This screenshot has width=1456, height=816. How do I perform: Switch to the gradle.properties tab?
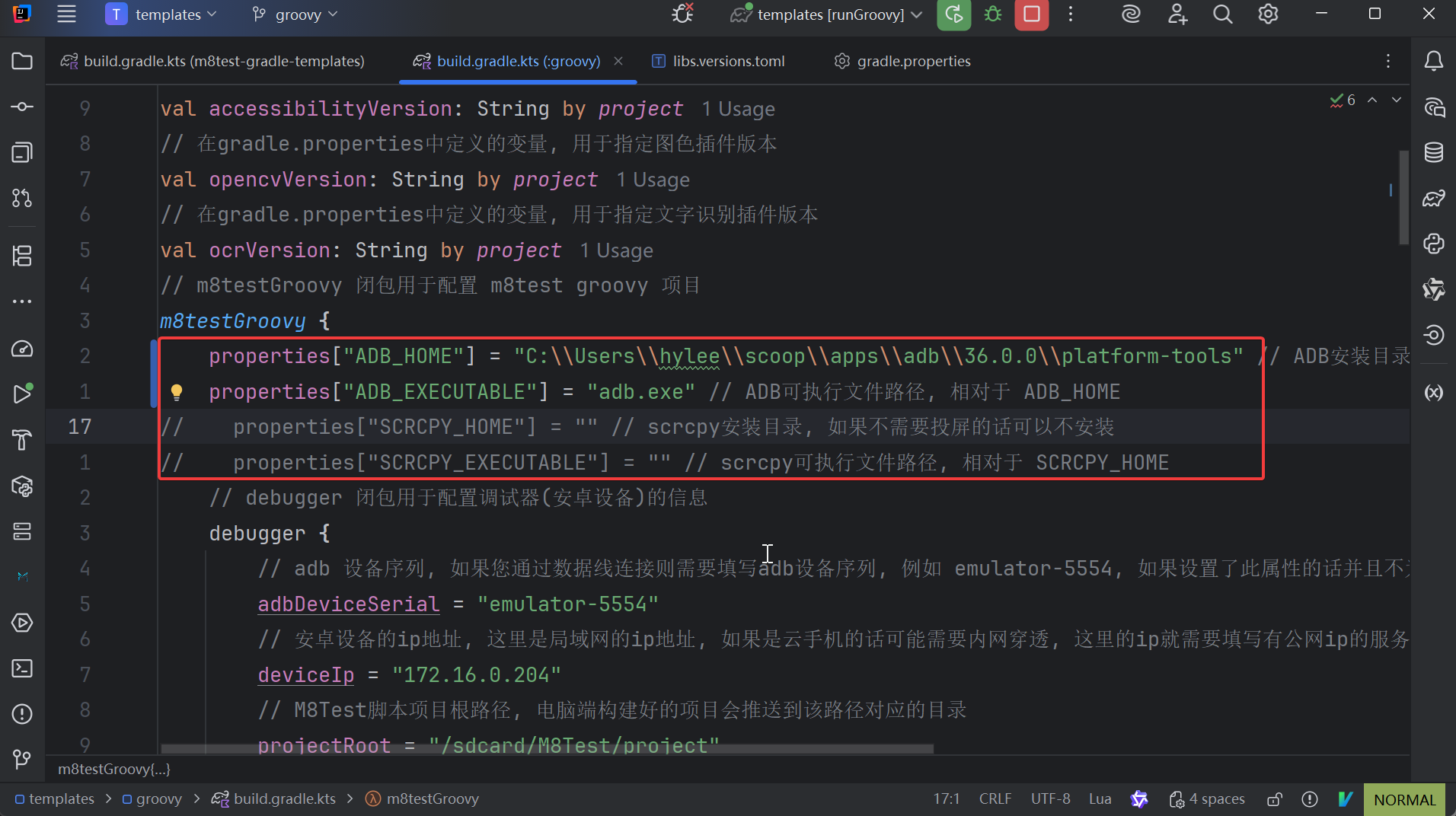(x=903, y=61)
